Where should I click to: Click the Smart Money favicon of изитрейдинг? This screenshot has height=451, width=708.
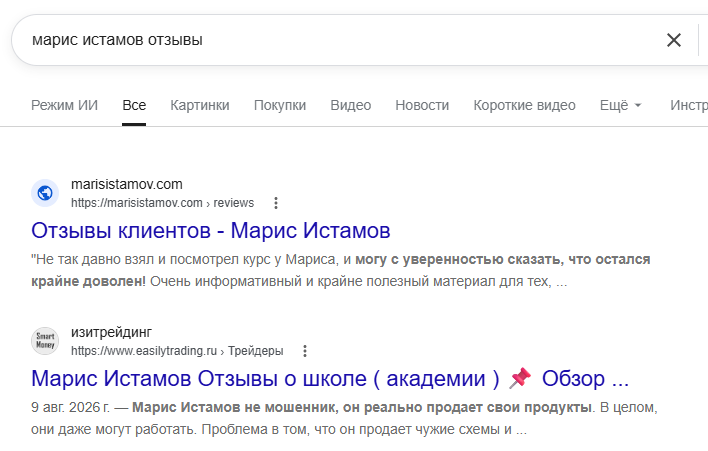coord(45,341)
